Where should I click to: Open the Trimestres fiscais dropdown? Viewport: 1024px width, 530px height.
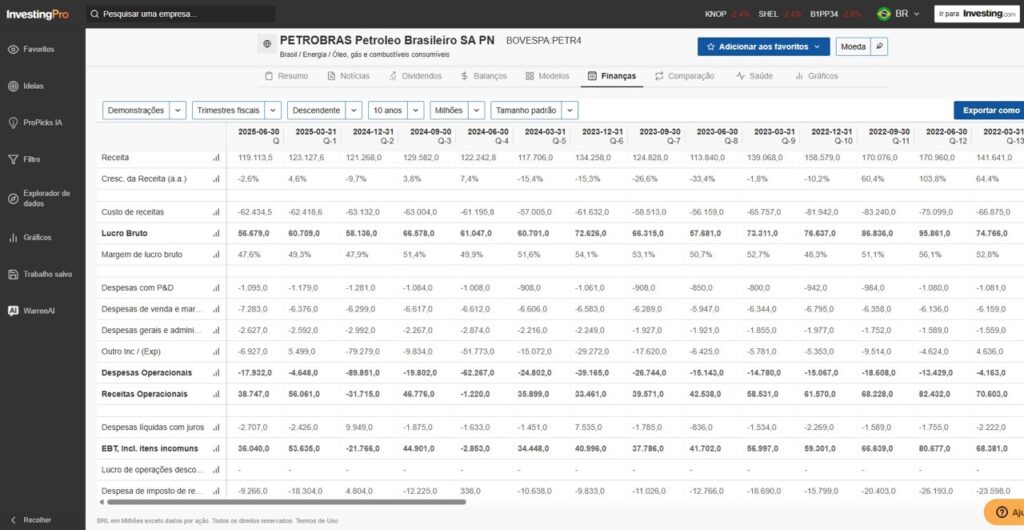point(236,110)
